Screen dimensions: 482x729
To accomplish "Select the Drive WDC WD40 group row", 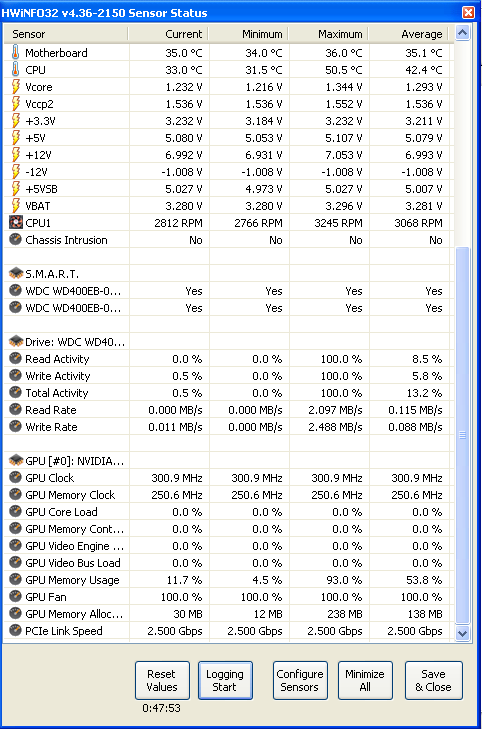I will [x=227, y=342].
